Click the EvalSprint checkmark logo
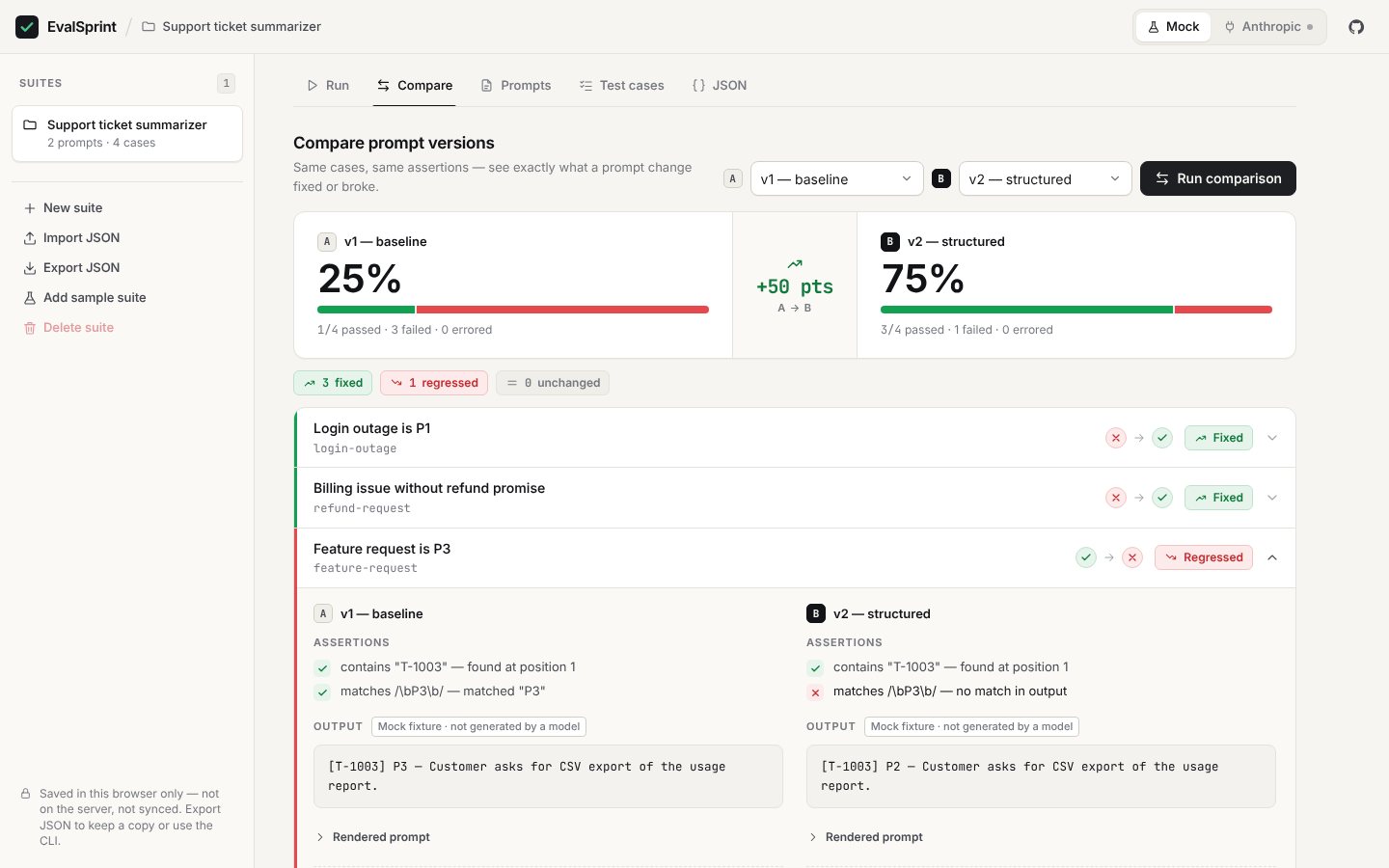 (x=27, y=27)
